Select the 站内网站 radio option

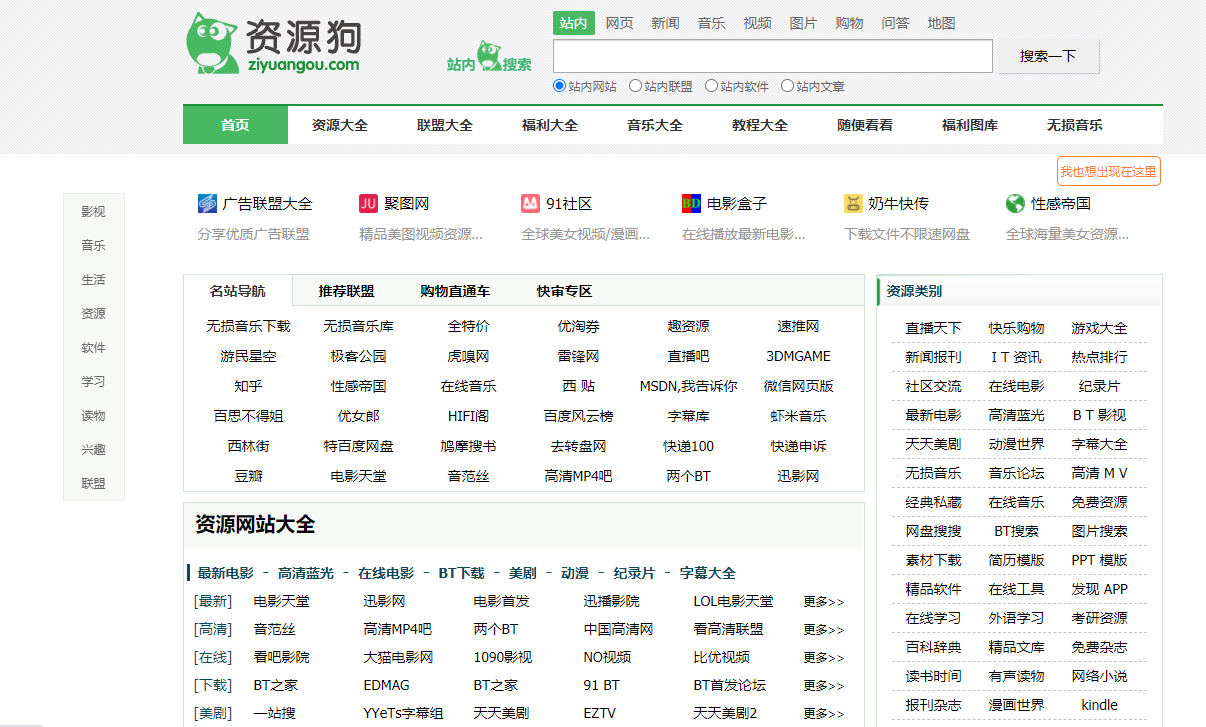point(560,86)
